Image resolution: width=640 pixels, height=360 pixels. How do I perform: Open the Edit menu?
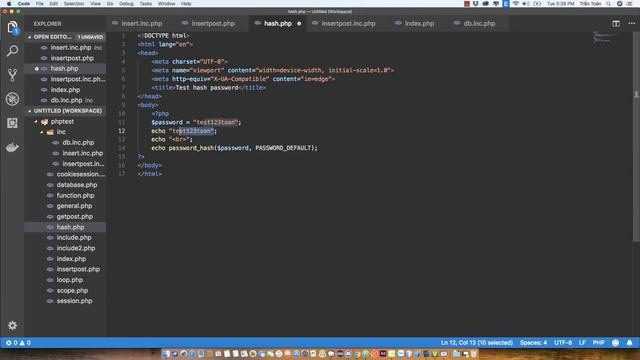pyautogui.click(x=53, y=4)
